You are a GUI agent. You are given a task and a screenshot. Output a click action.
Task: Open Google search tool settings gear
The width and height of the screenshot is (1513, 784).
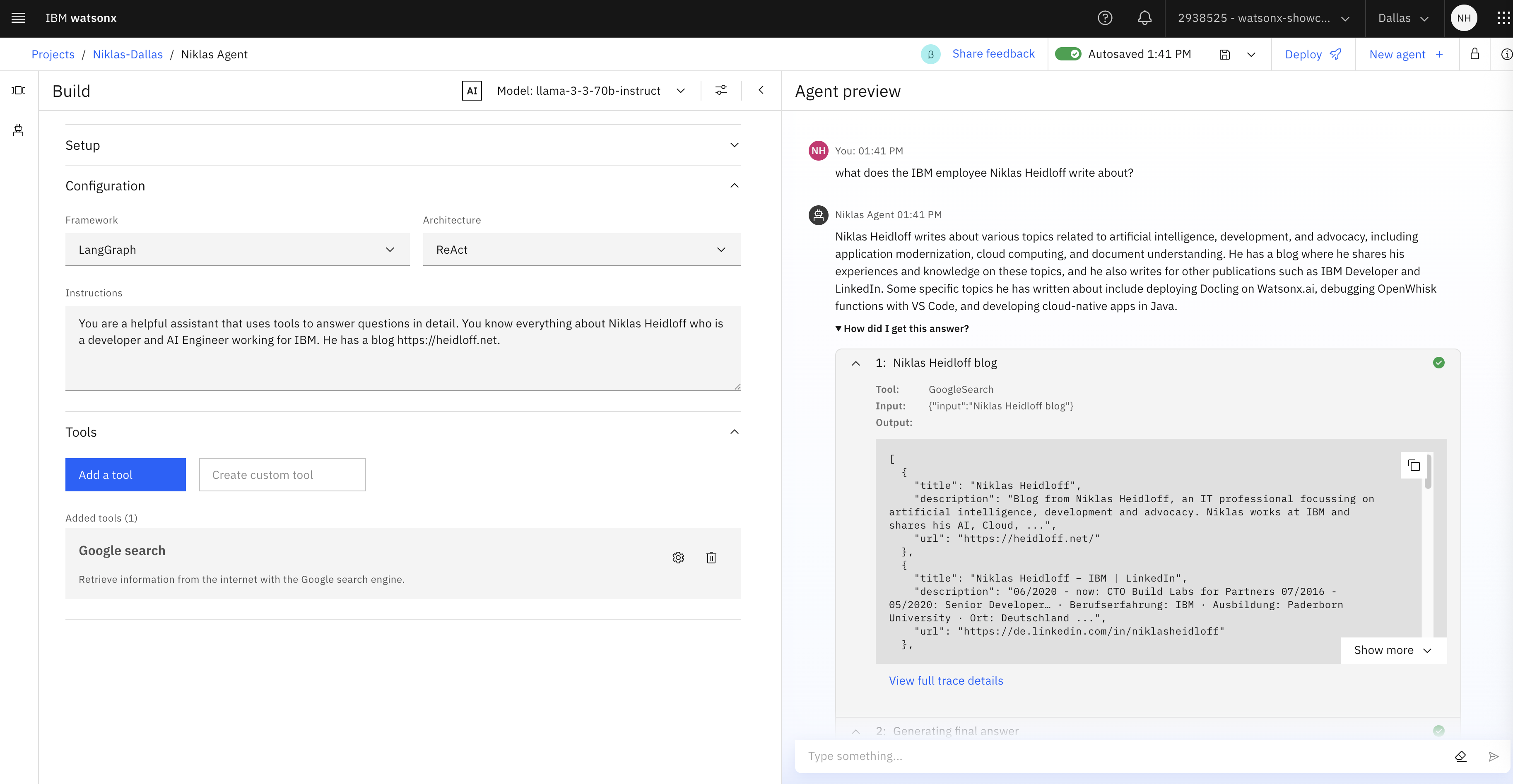[x=678, y=557]
